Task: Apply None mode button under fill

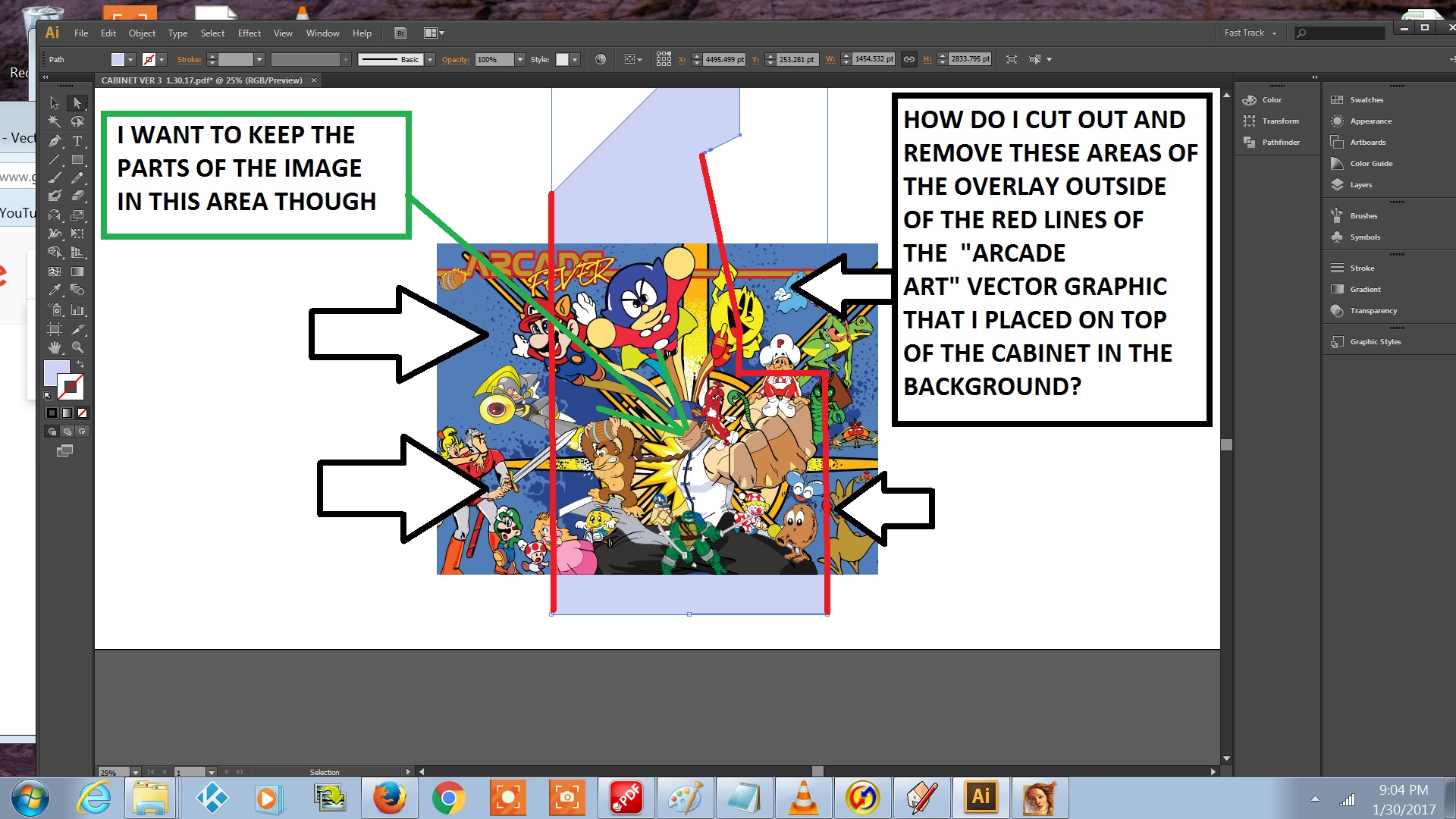Action: [x=82, y=413]
